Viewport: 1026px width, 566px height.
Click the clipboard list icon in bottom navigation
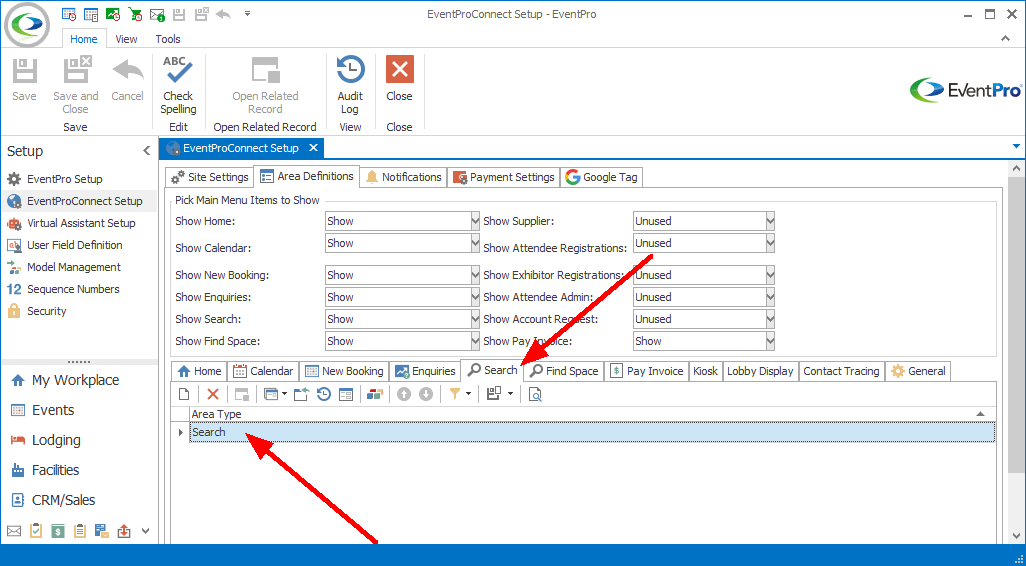coord(80,531)
